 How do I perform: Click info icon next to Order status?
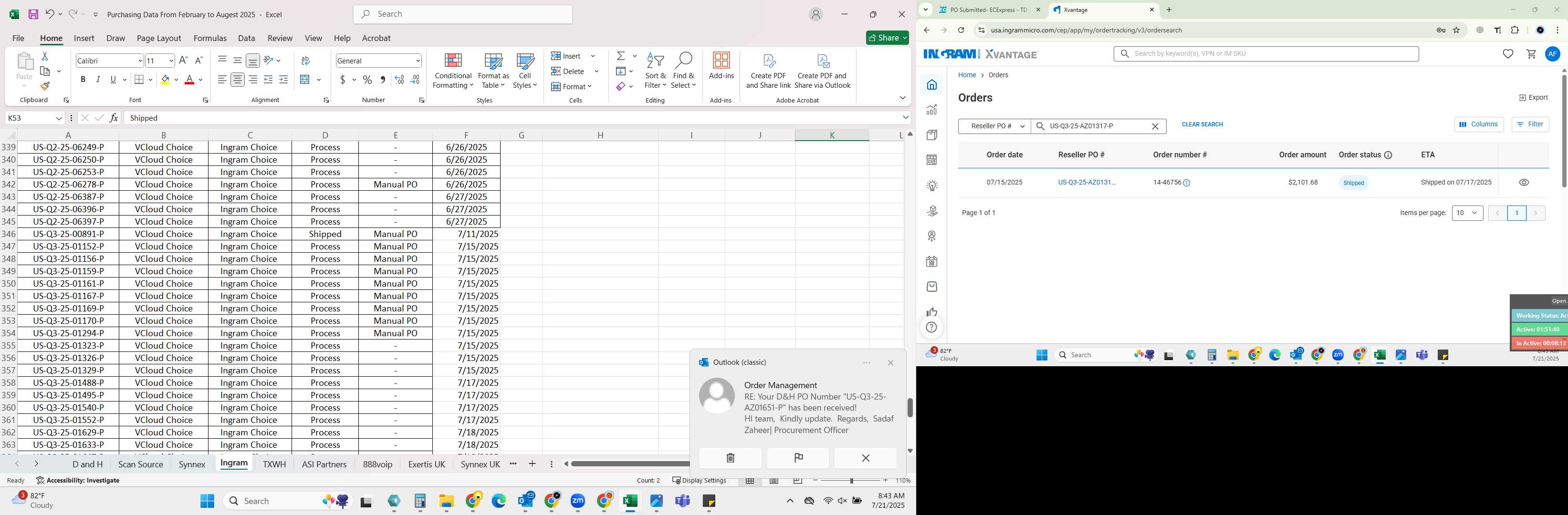(x=1388, y=155)
